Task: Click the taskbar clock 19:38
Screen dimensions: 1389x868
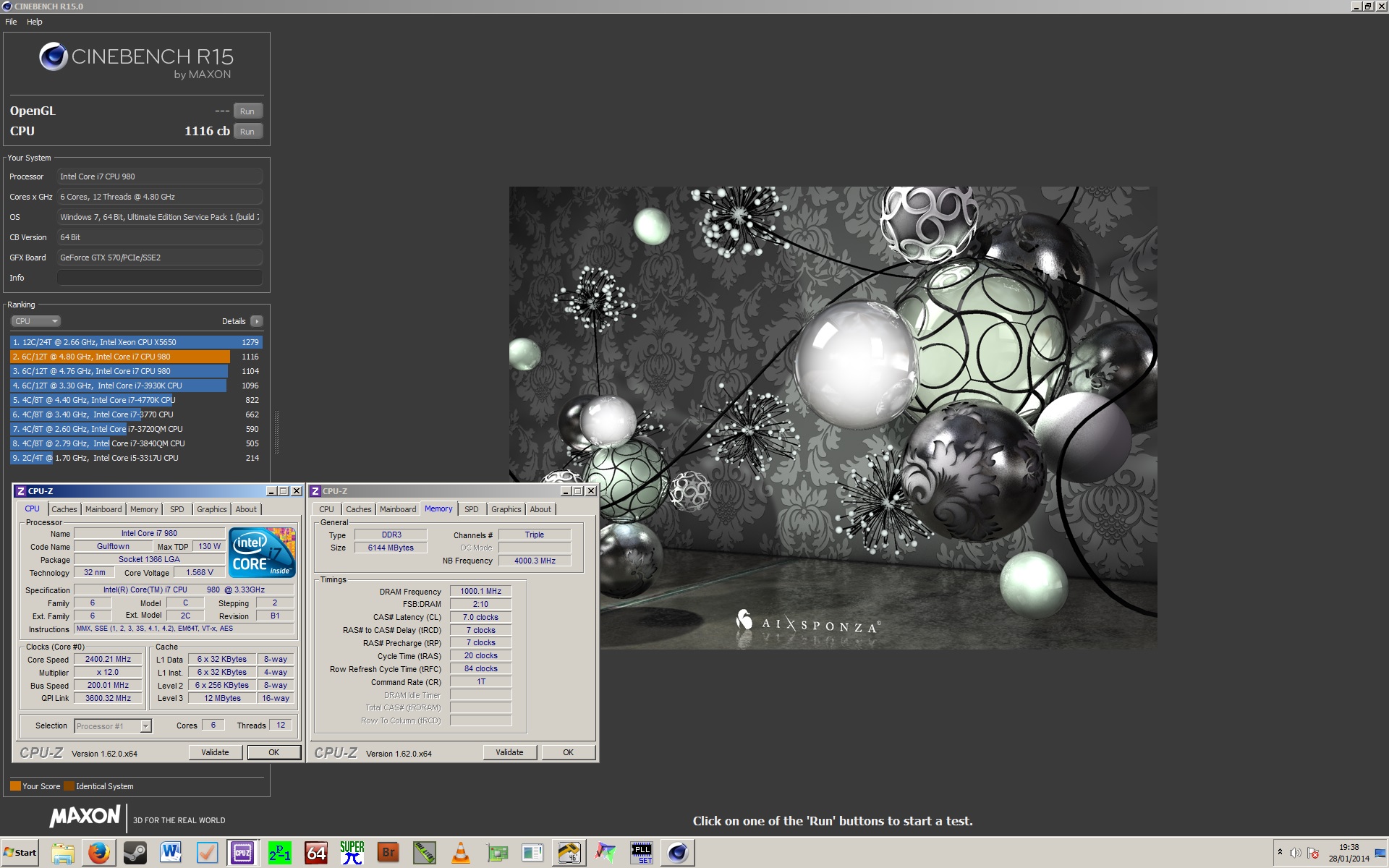Action: (x=1348, y=847)
